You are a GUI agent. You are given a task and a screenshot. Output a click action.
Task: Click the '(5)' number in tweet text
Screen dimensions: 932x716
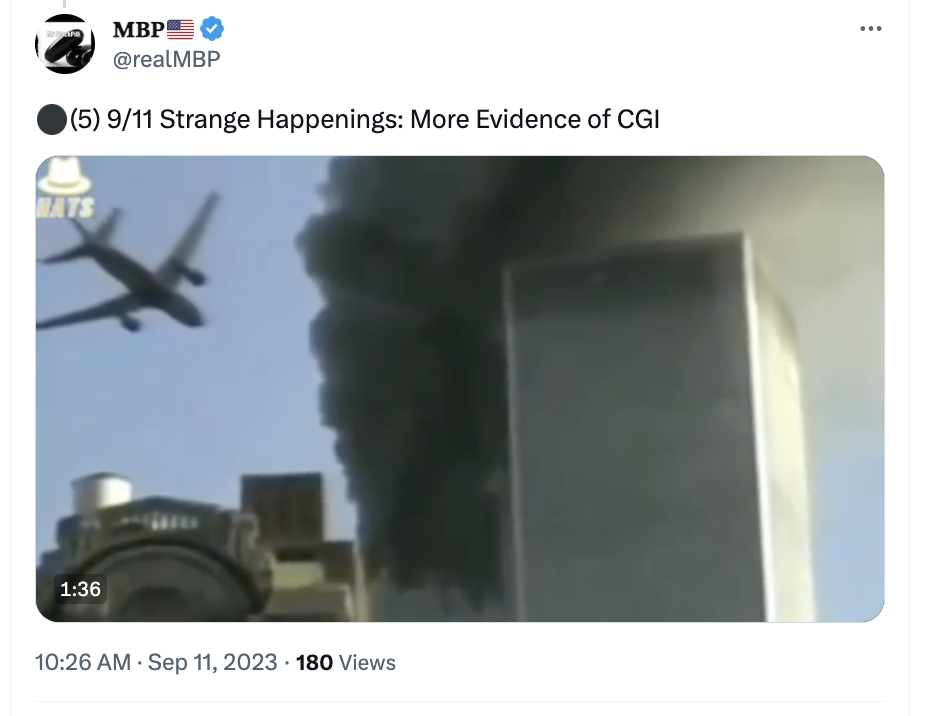(x=86, y=119)
